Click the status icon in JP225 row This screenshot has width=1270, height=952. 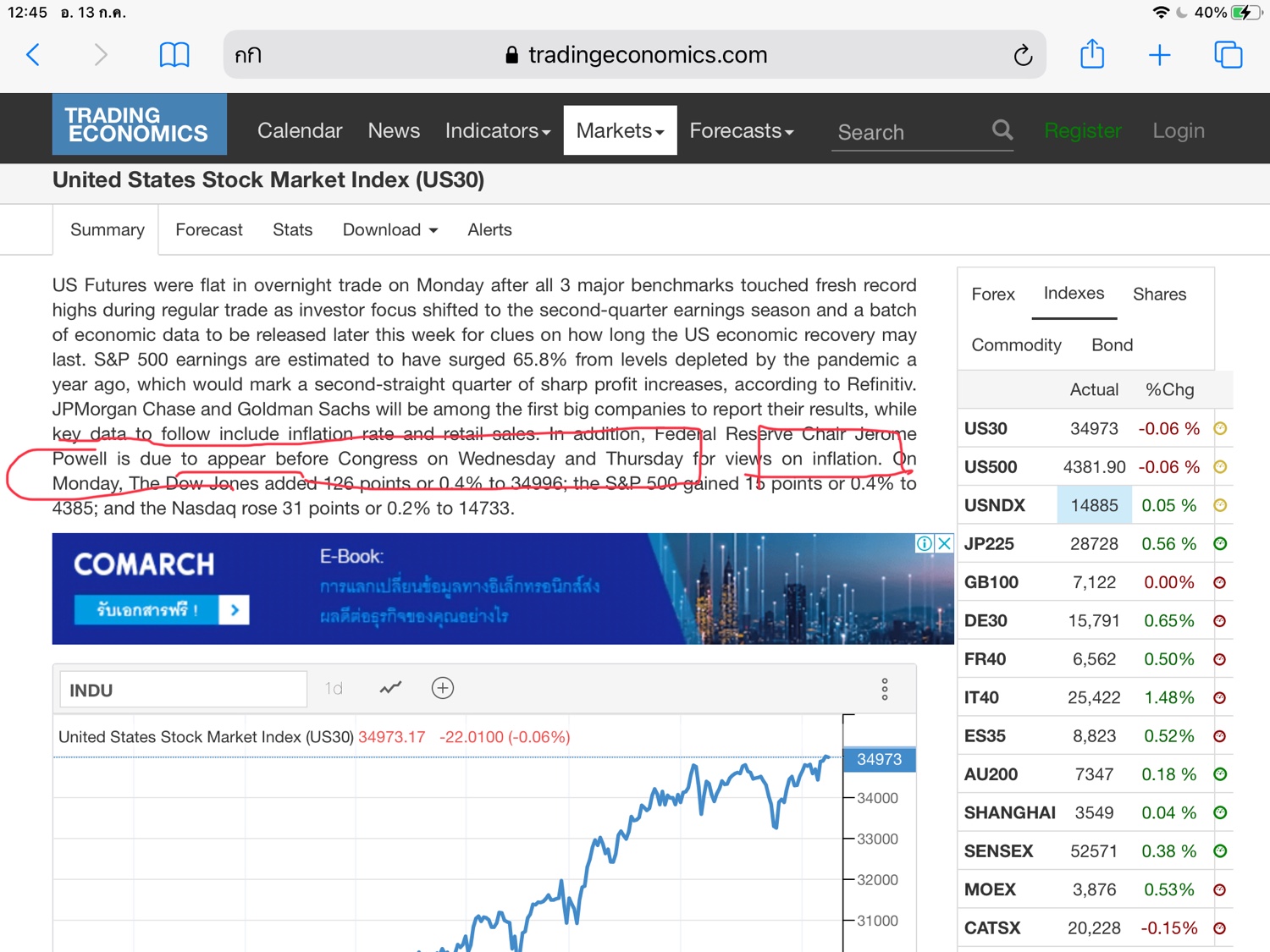tap(1220, 544)
